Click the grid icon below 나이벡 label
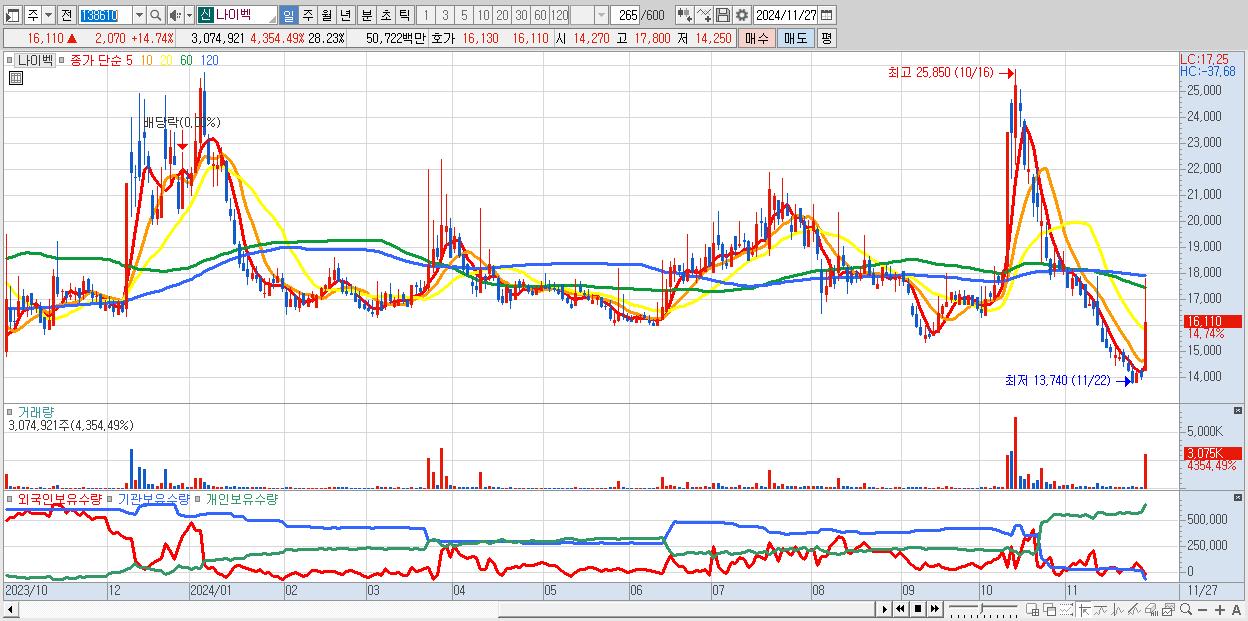The width and height of the screenshot is (1248, 621). click(x=15, y=78)
